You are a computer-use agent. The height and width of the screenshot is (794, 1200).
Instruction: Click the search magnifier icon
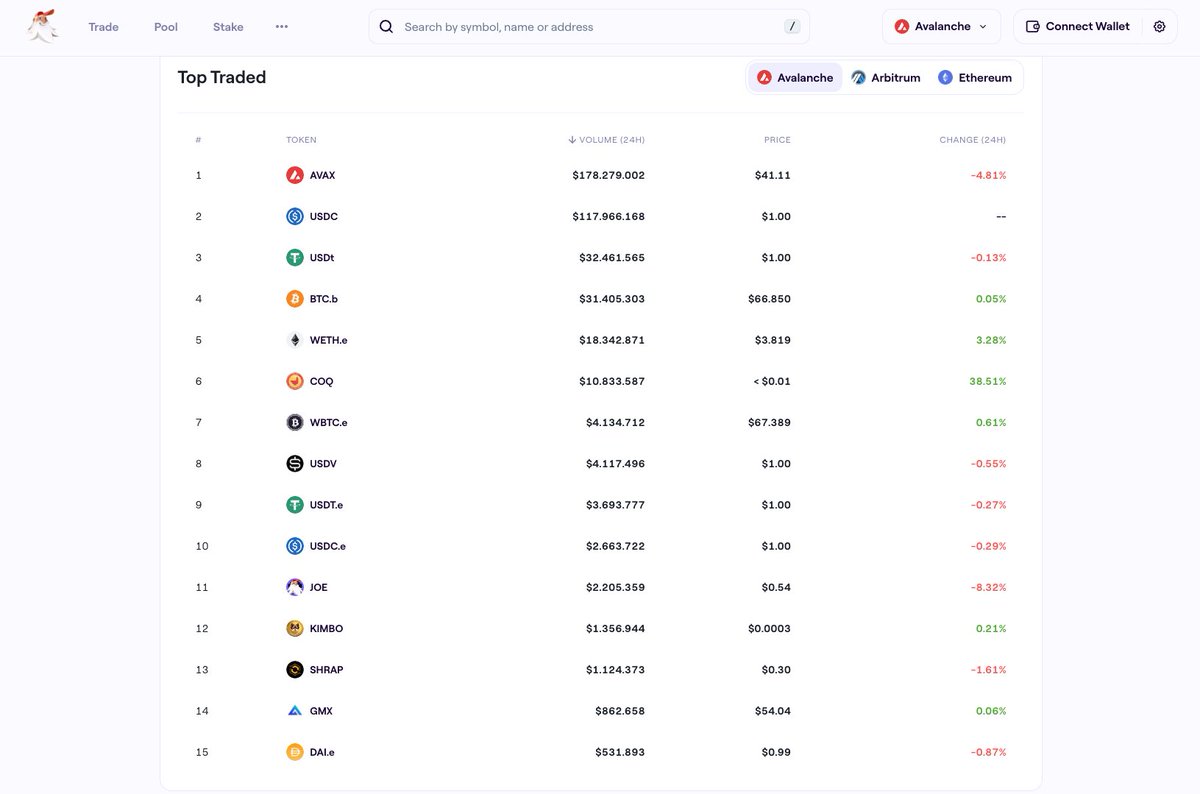pos(386,27)
